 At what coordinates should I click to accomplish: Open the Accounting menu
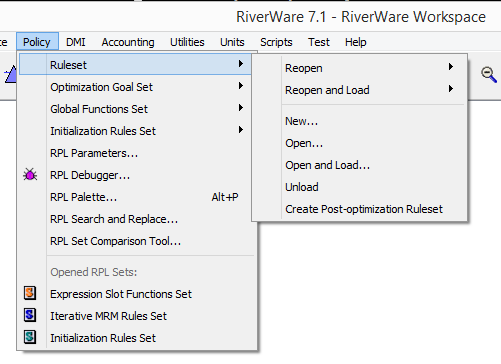click(x=128, y=42)
